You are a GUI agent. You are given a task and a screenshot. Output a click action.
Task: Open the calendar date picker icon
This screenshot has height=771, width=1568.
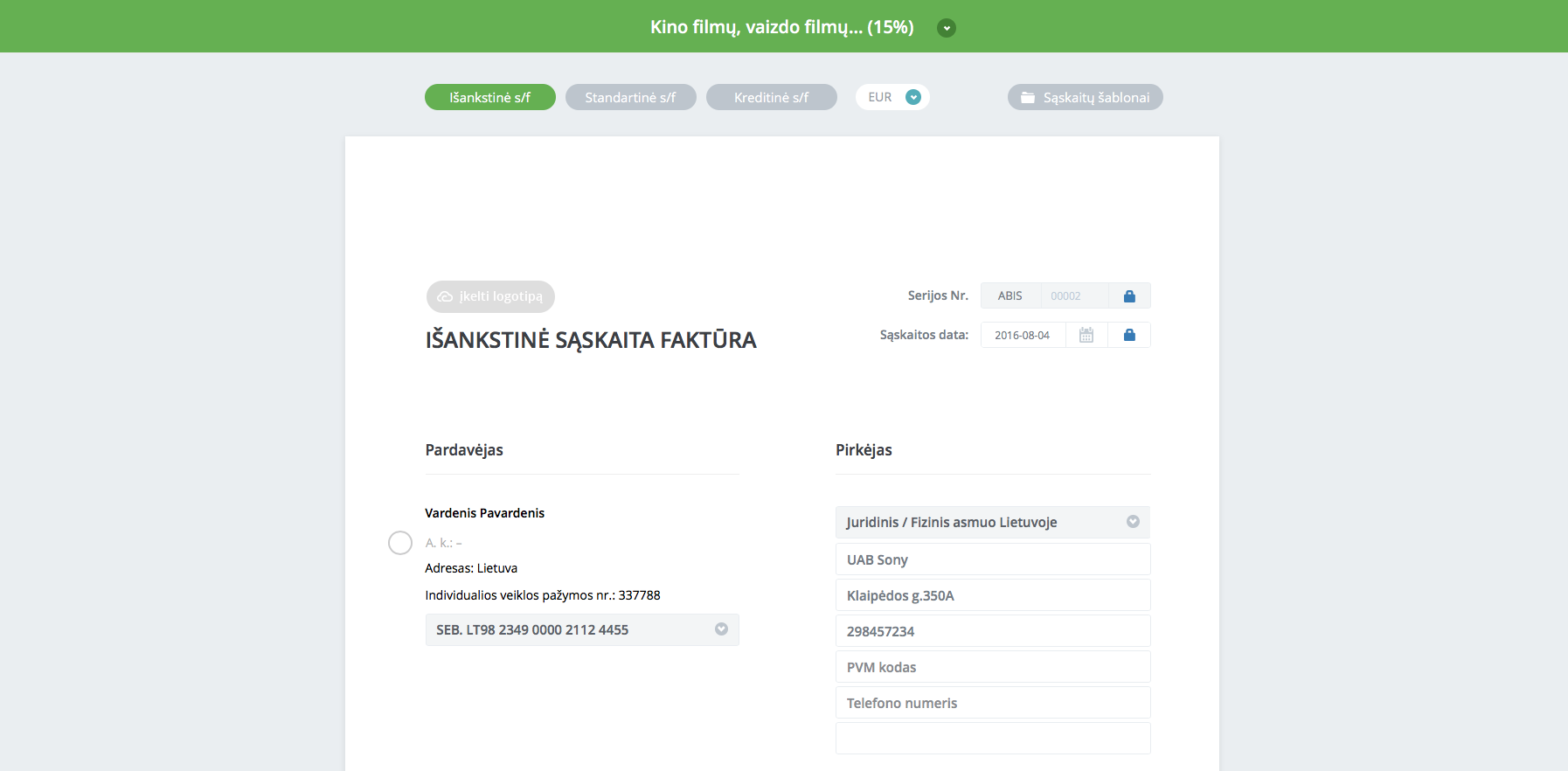(x=1086, y=335)
